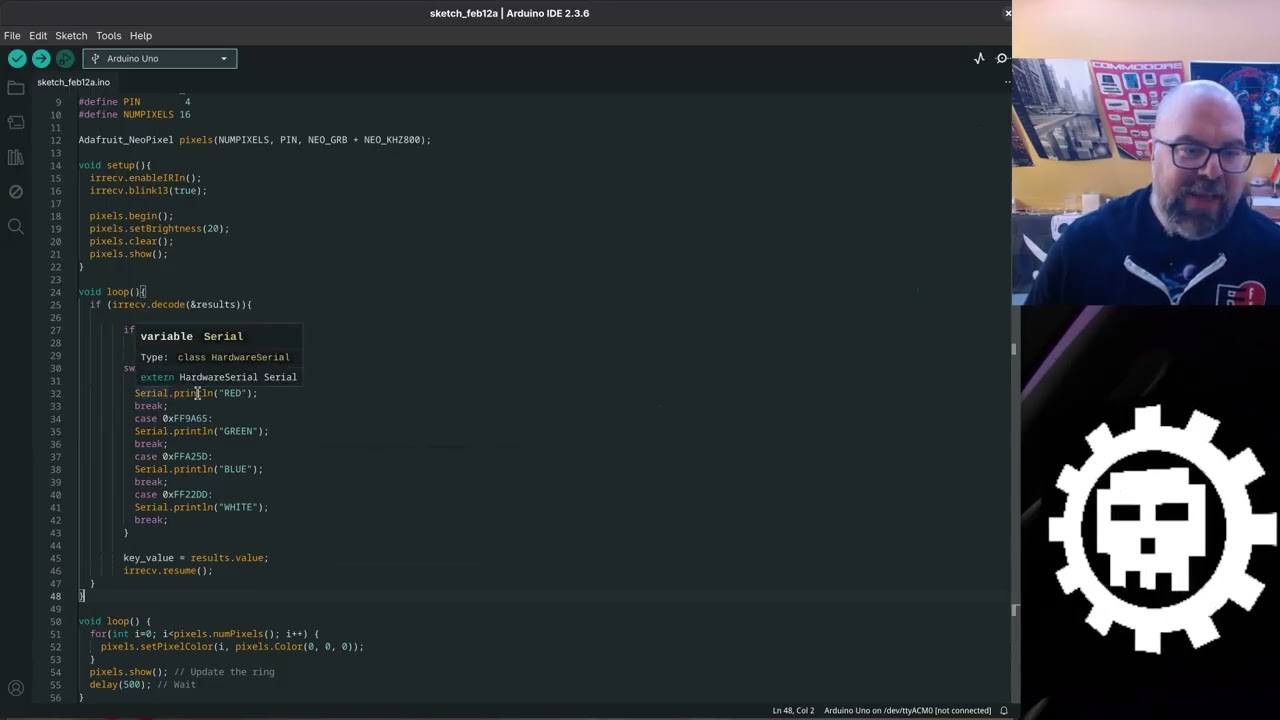Viewport: 1280px width, 720px height.
Task: Open the Sketch menu
Action: (71, 36)
